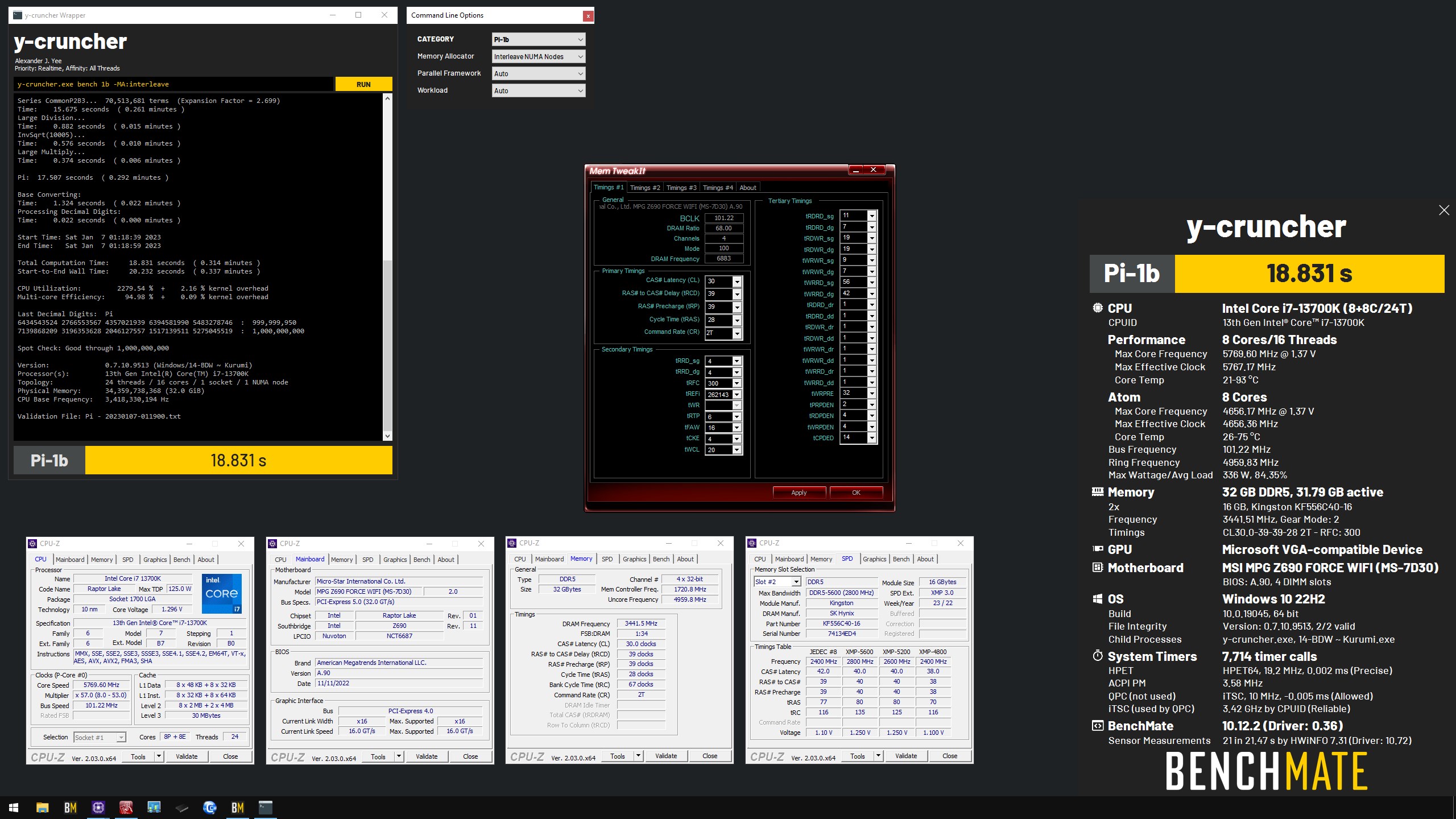This screenshot has width=1456, height=819.
Task: Click the System Timers stopwatch icon
Action: click(1098, 656)
